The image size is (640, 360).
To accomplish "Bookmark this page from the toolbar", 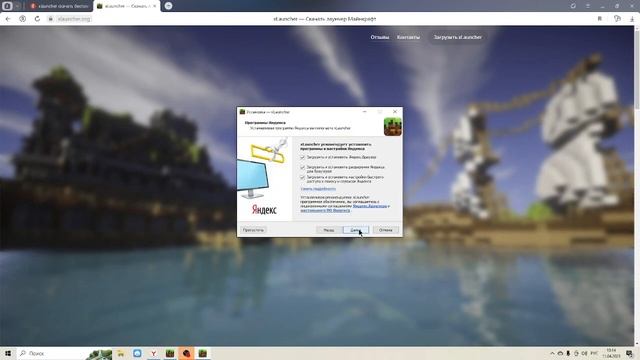I will (600, 19).
